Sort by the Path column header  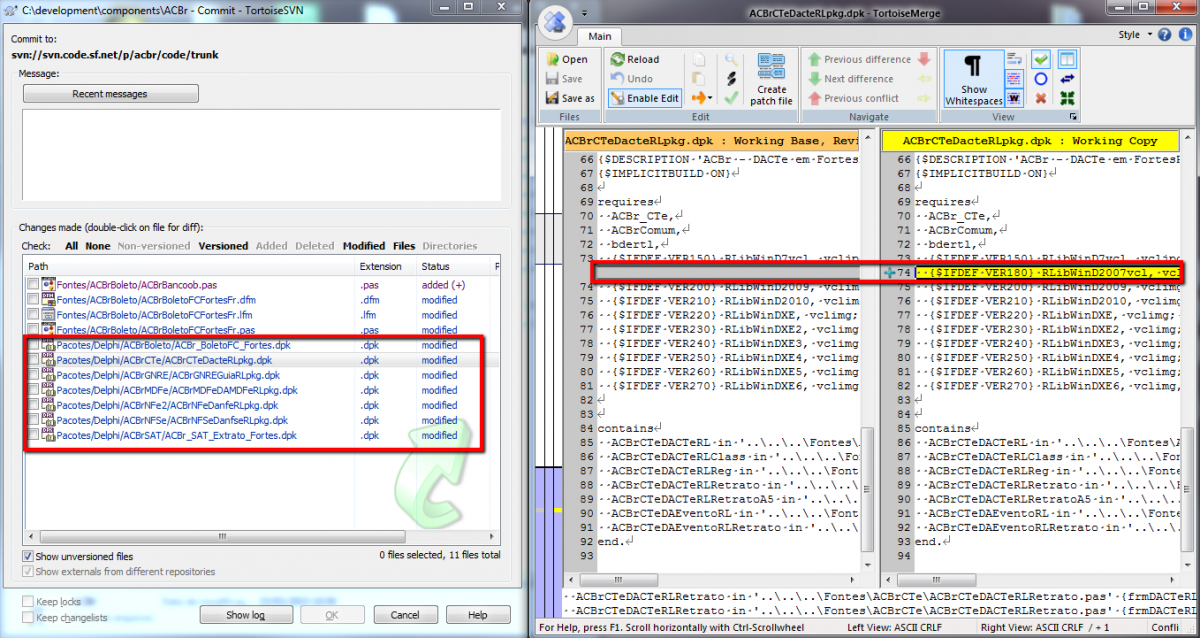(190, 267)
